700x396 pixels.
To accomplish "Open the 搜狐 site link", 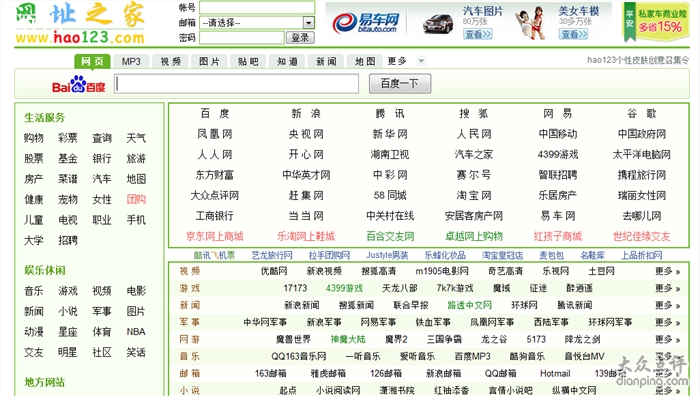I will (x=474, y=113).
